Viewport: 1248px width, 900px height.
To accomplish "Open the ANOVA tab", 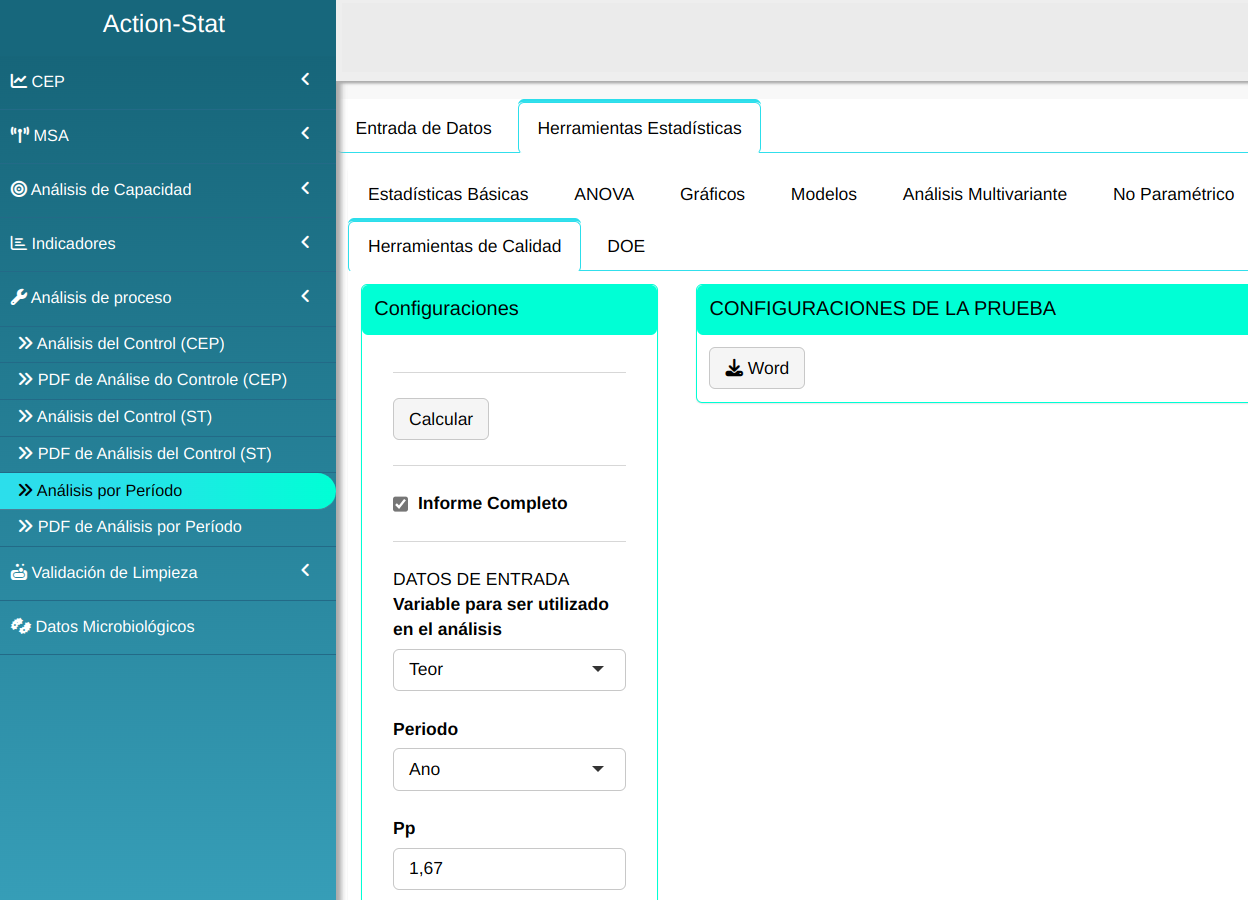I will point(604,194).
